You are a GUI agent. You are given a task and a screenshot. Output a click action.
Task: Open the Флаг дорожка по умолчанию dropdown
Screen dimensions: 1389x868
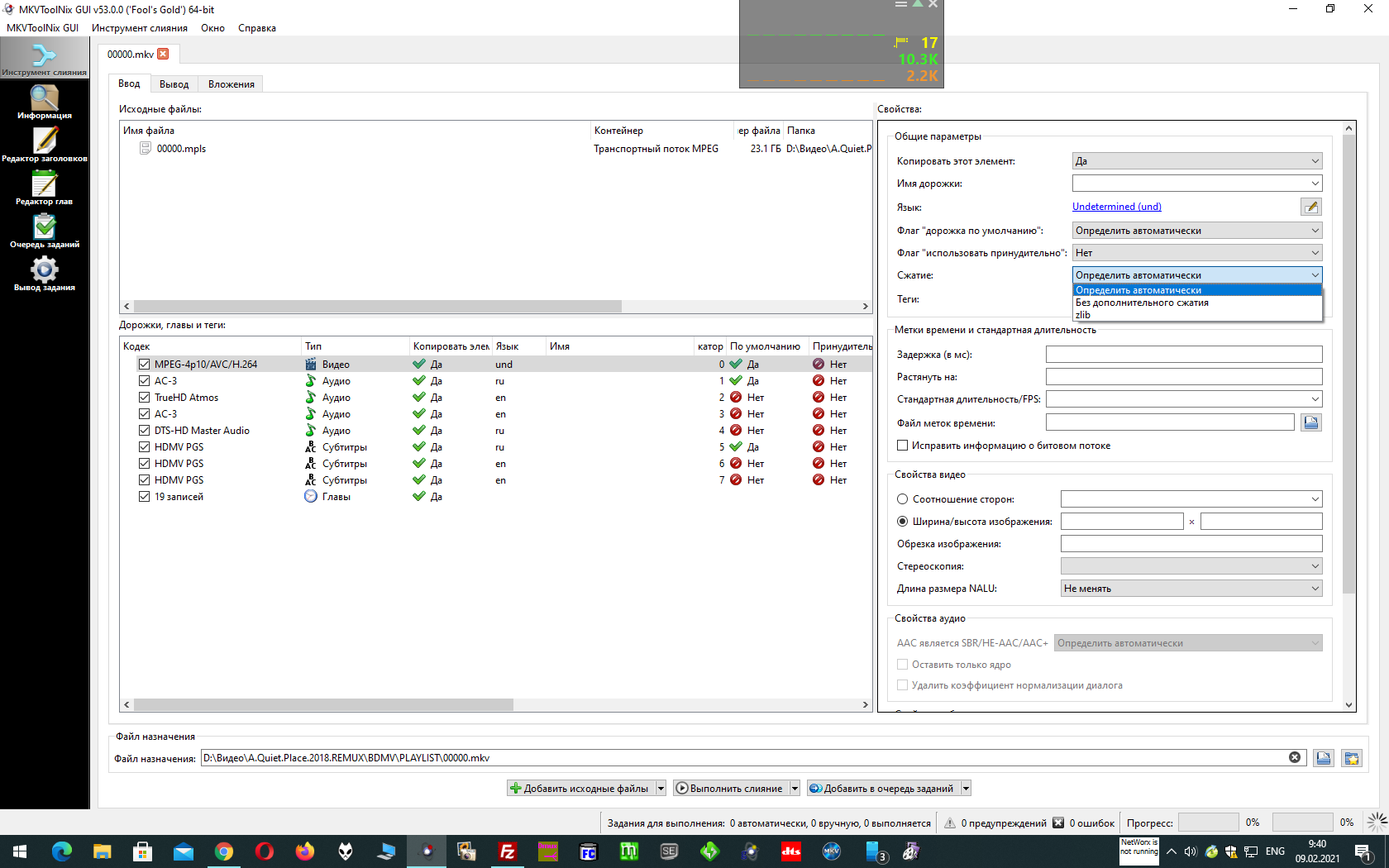point(1197,231)
